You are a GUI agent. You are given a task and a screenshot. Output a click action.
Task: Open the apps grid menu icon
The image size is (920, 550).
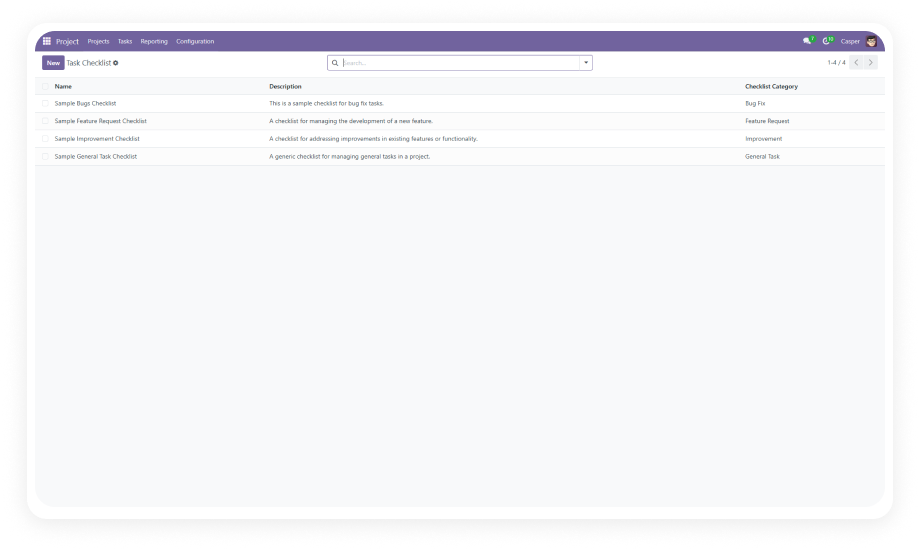click(47, 41)
